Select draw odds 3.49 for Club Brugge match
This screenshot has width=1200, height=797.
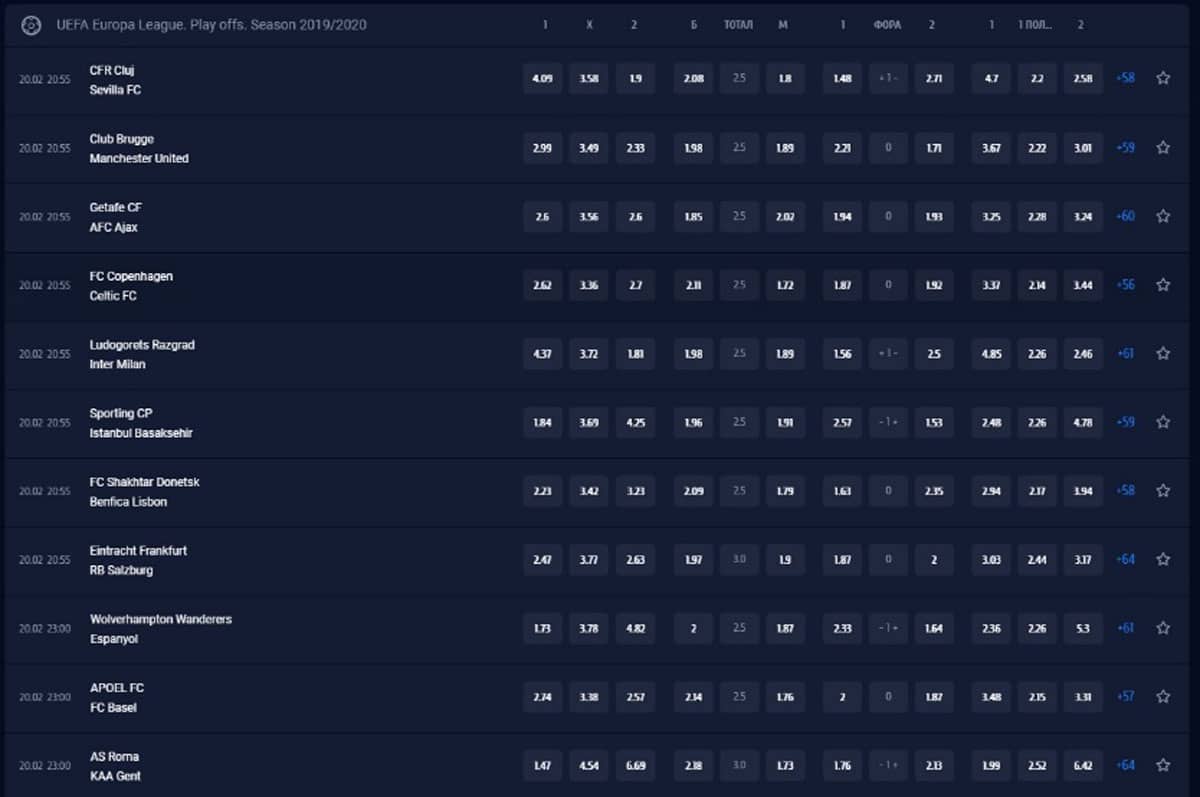(589, 147)
